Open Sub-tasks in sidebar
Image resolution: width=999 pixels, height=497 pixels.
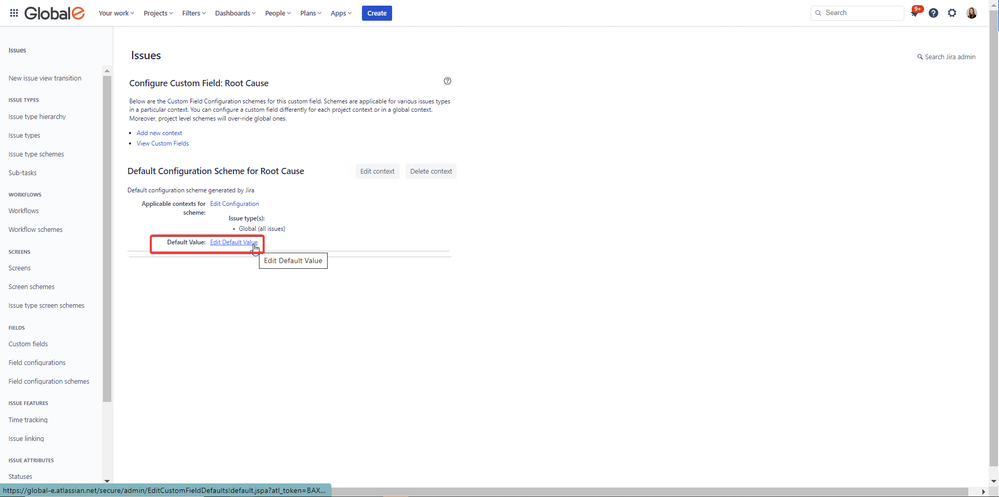tap(22, 173)
